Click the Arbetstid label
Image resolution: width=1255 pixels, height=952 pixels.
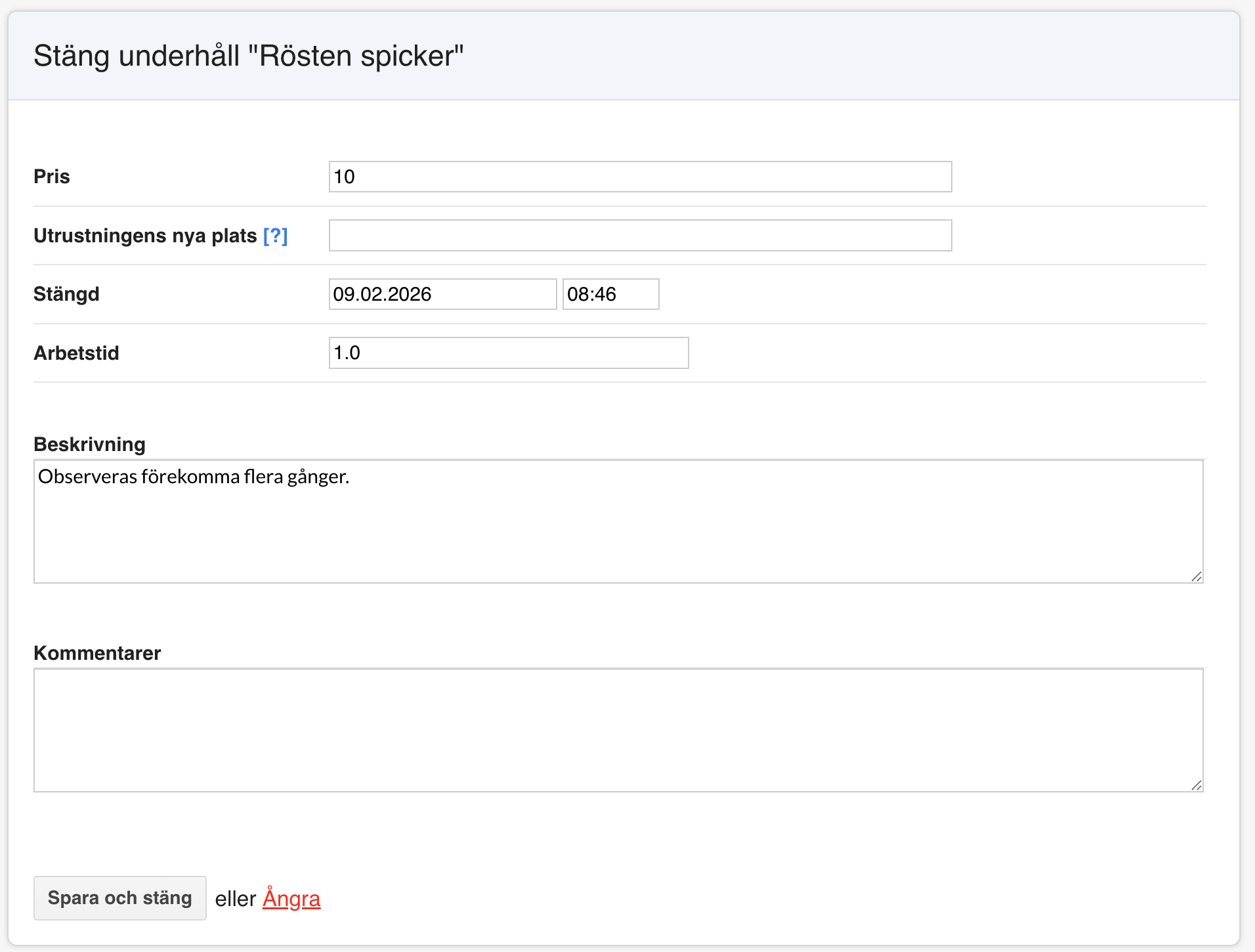pos(76,353)
